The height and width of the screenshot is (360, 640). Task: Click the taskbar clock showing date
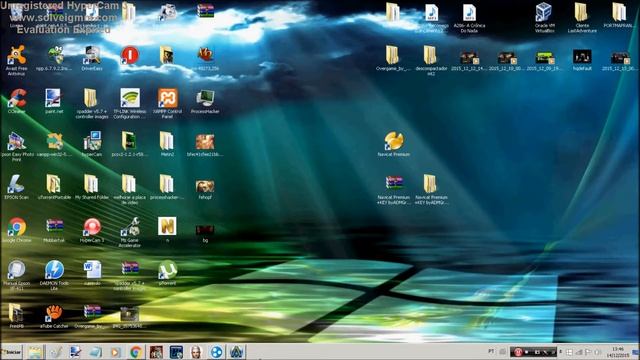tap(618, 352)
